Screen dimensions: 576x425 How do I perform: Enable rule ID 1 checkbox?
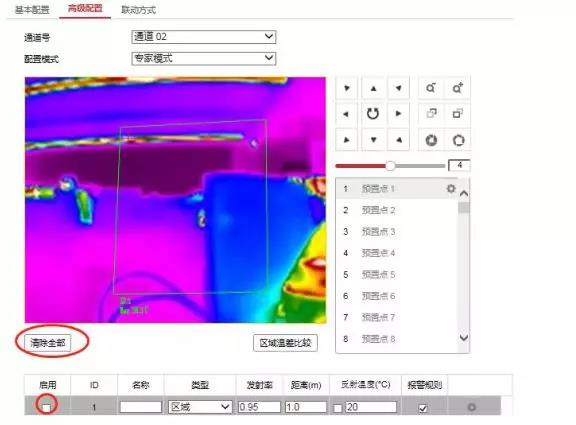point(46,407)
